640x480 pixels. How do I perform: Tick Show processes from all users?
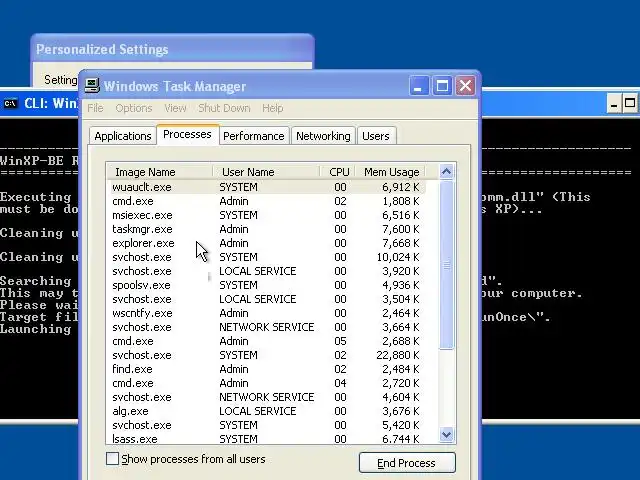pyautogui.click(x=112, y=459)
